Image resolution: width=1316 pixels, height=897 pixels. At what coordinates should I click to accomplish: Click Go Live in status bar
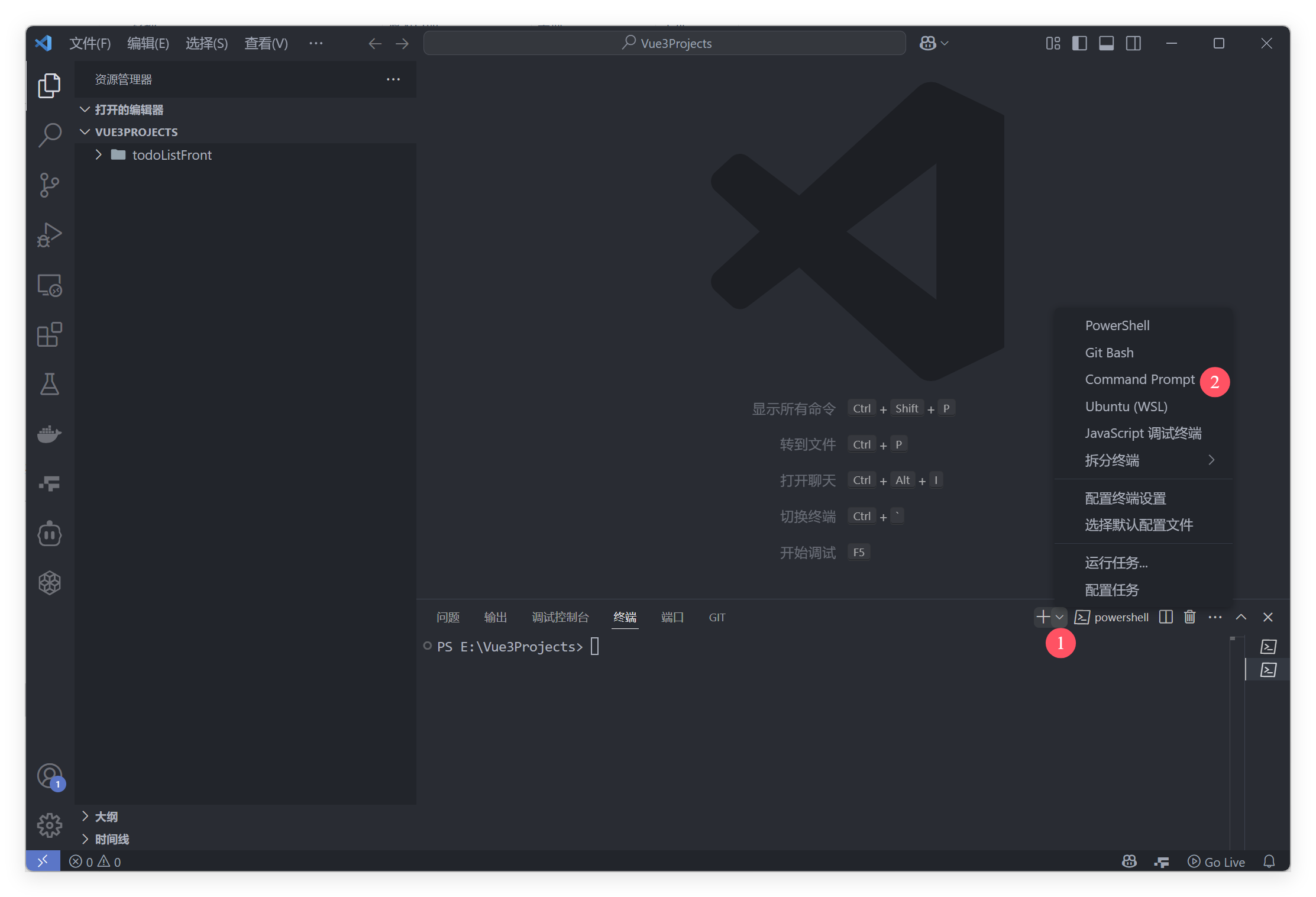1216,861
